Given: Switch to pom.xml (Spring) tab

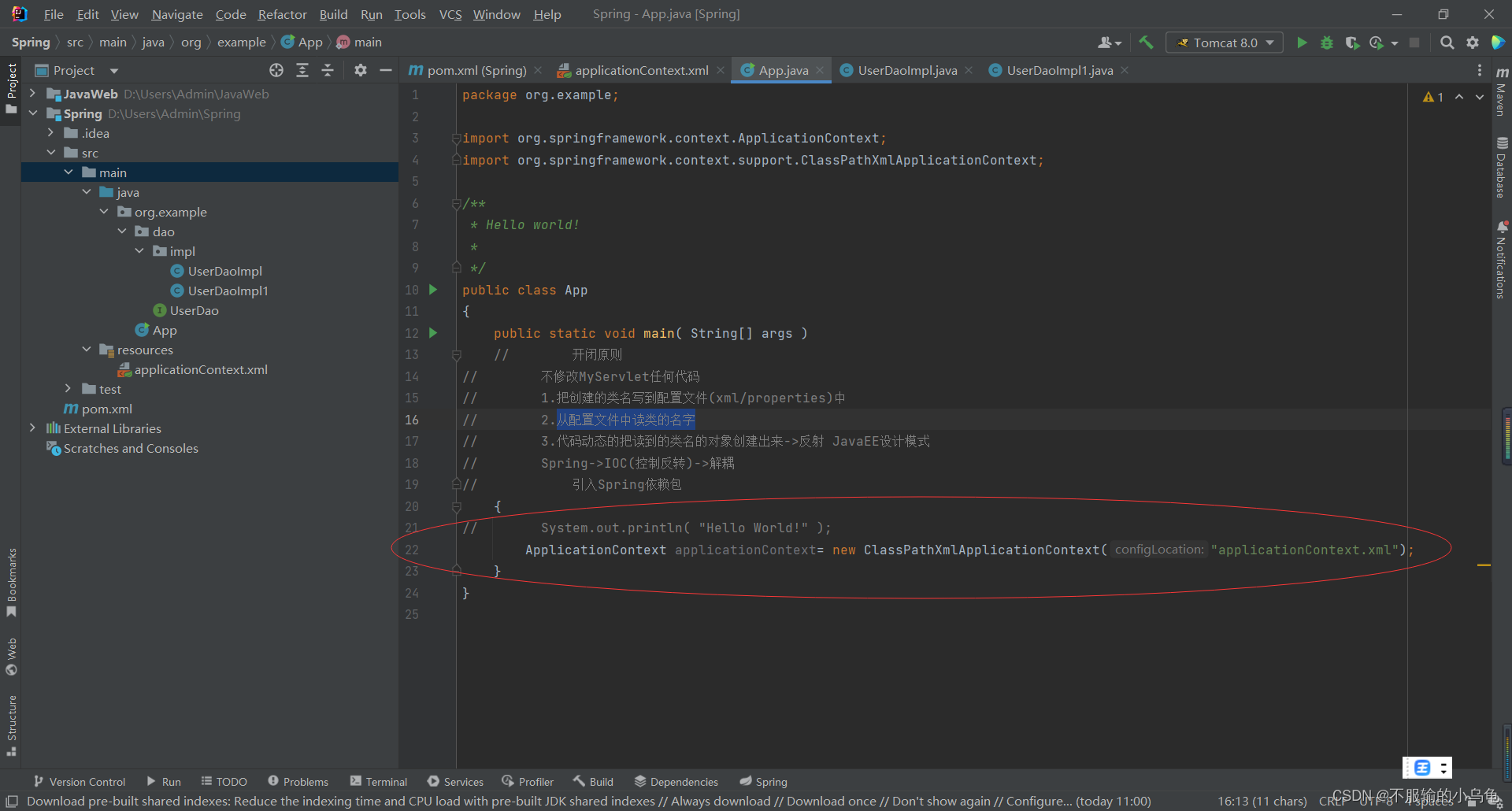Looking at the screenshot, I should tap(476, 70).
